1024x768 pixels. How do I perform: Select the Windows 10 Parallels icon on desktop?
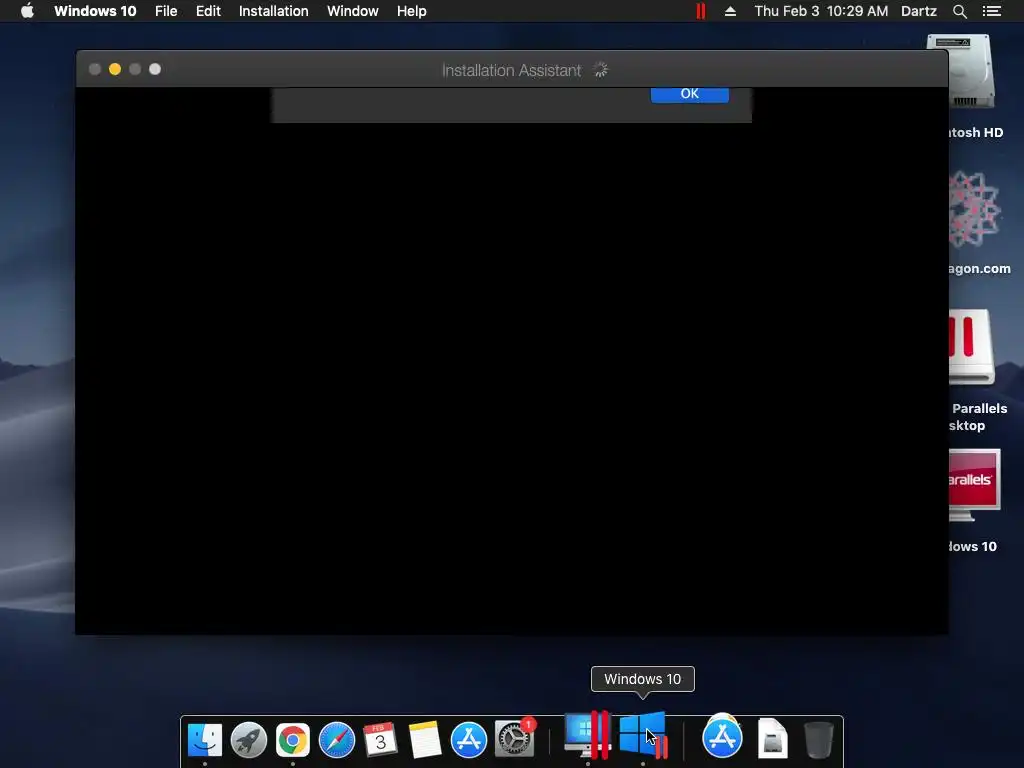pyautogui.click(x=974, y=485)
